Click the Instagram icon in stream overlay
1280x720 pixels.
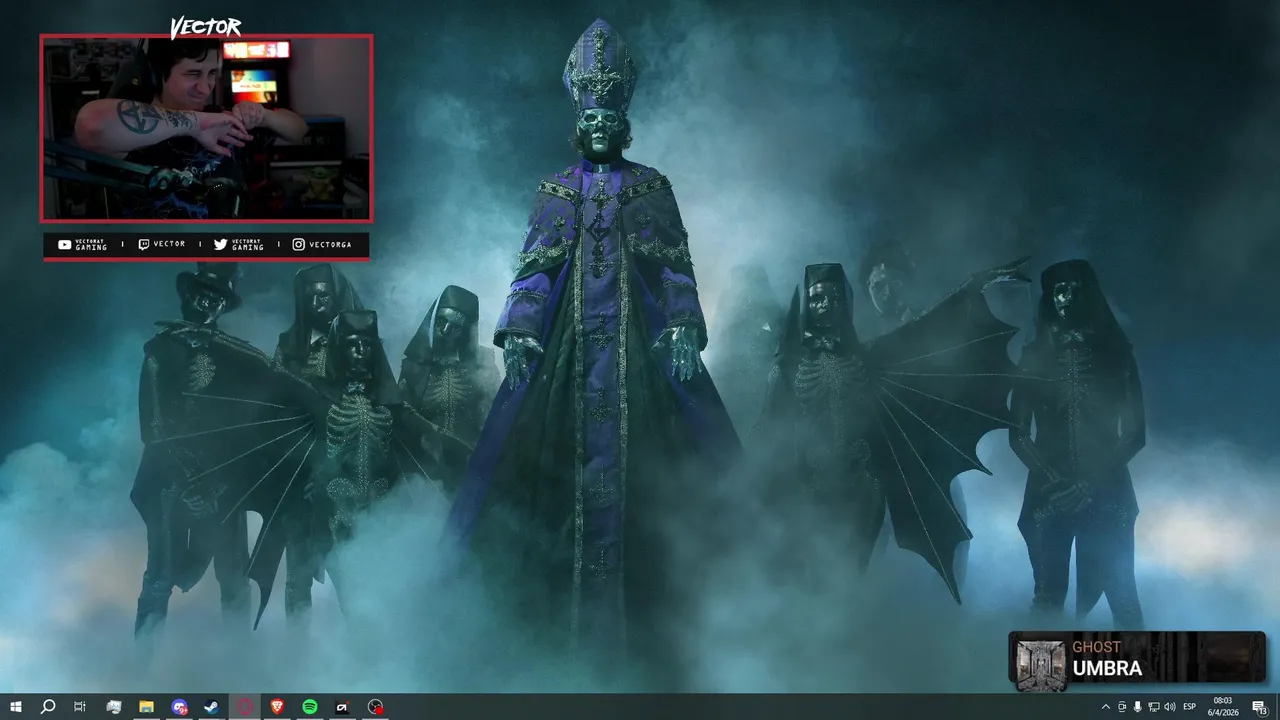point(298,244)
